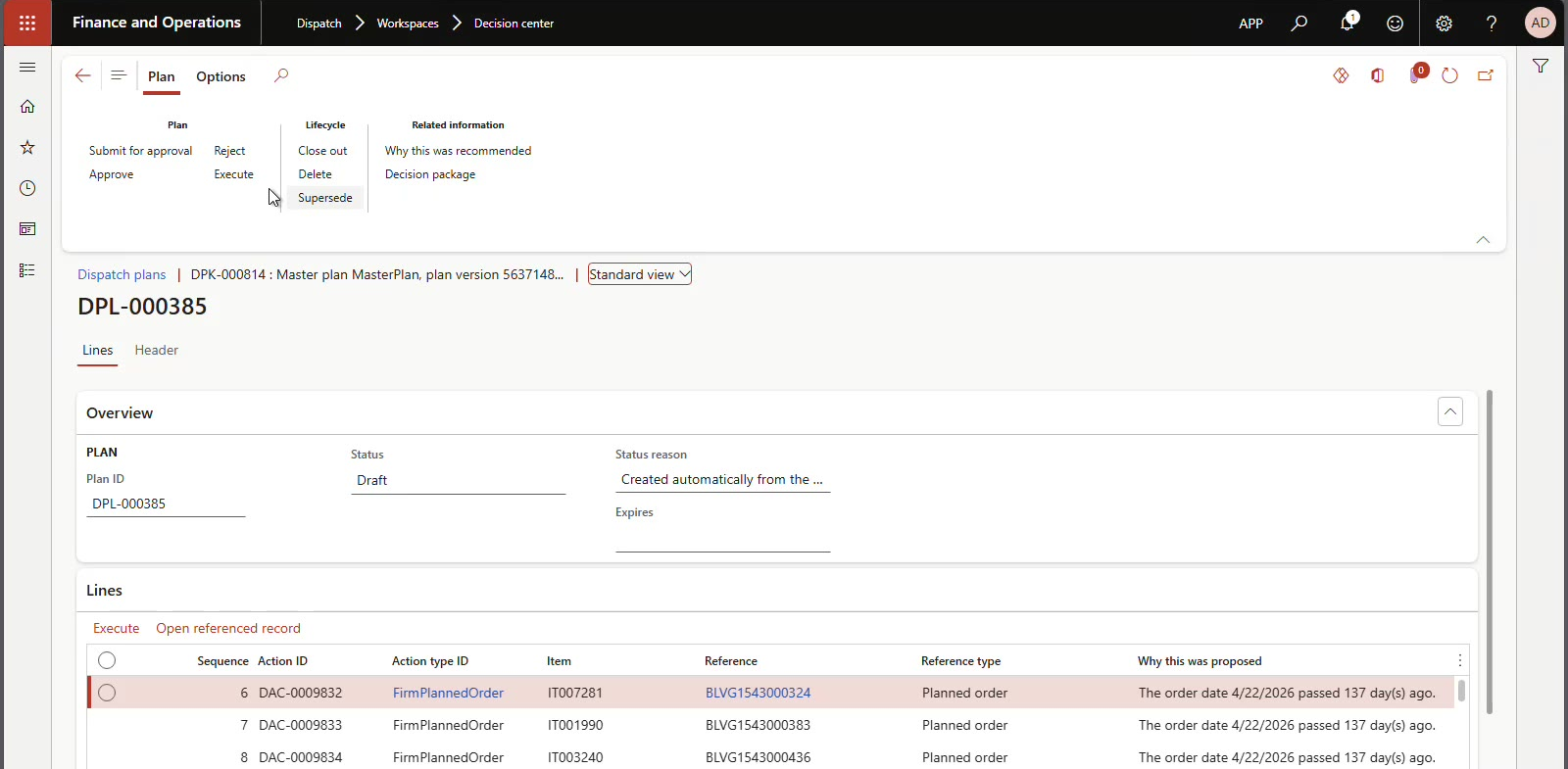Image resolution: width=1568 pixels, height=769 pixels.
Task: Open Workspaces icon in the sidebar
Action: pyautogui.click(x=27, y=229)
